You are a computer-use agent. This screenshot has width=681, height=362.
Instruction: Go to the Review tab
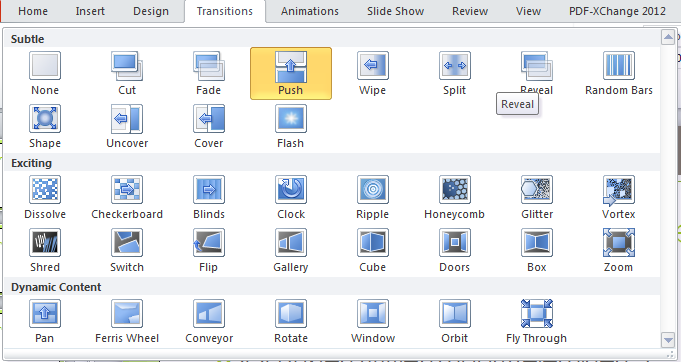tap(470, 11)
